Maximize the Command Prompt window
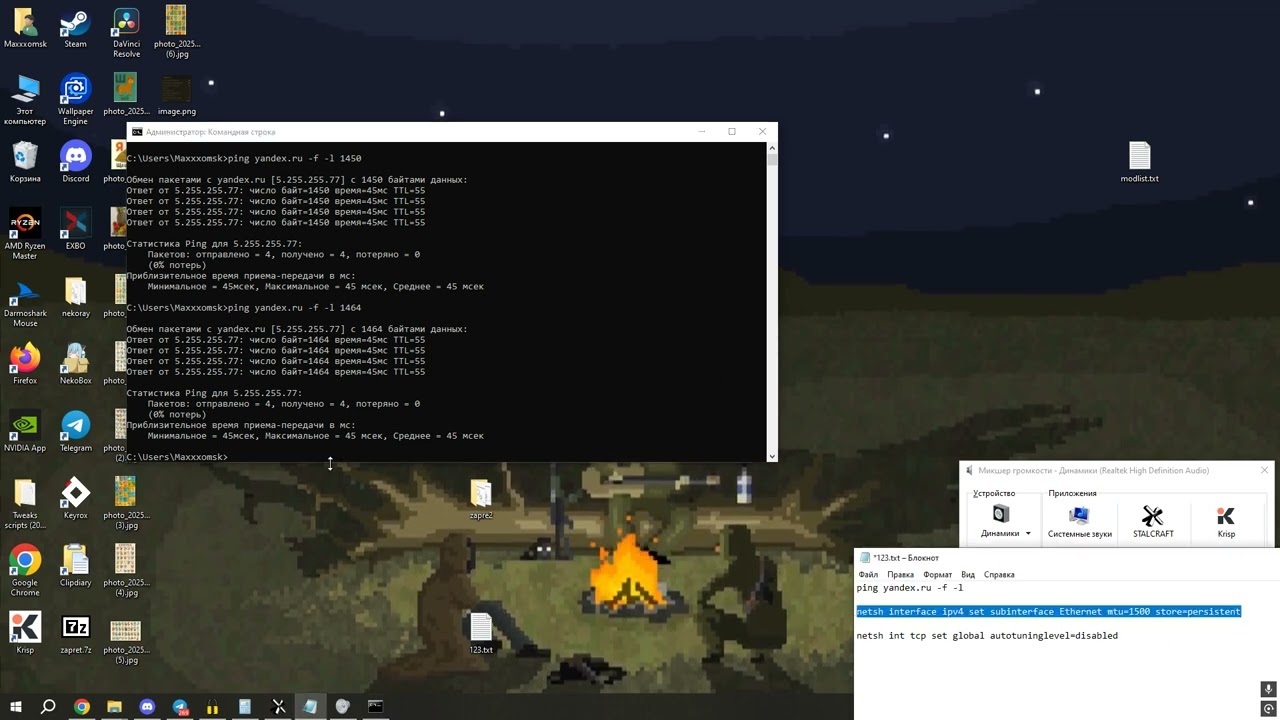1280x720 pixels. pyautogui.click(x=732, y=131)
